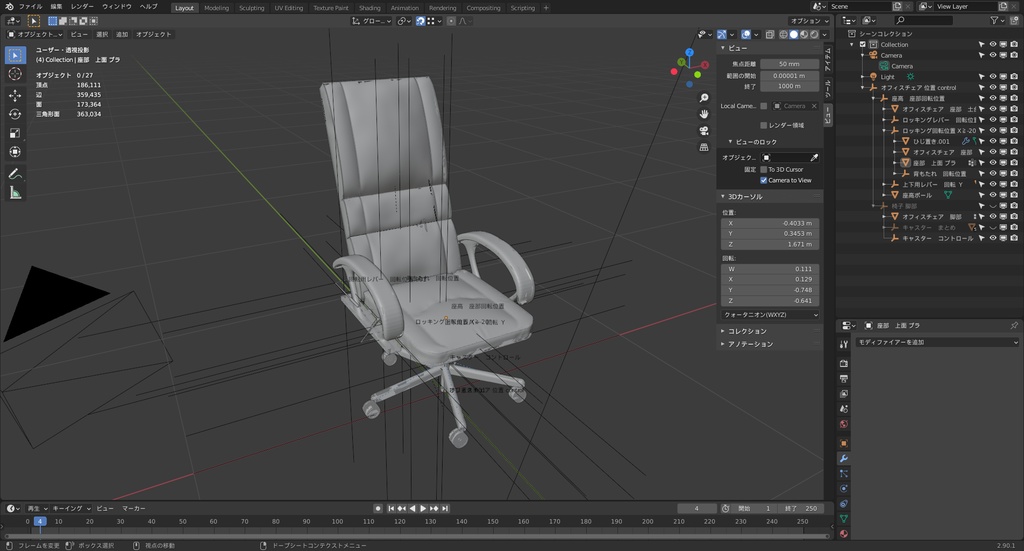The height and width of the screenshot is (551, 1024).
Task: Open the レンダー menu
Action: pos(82,7)
